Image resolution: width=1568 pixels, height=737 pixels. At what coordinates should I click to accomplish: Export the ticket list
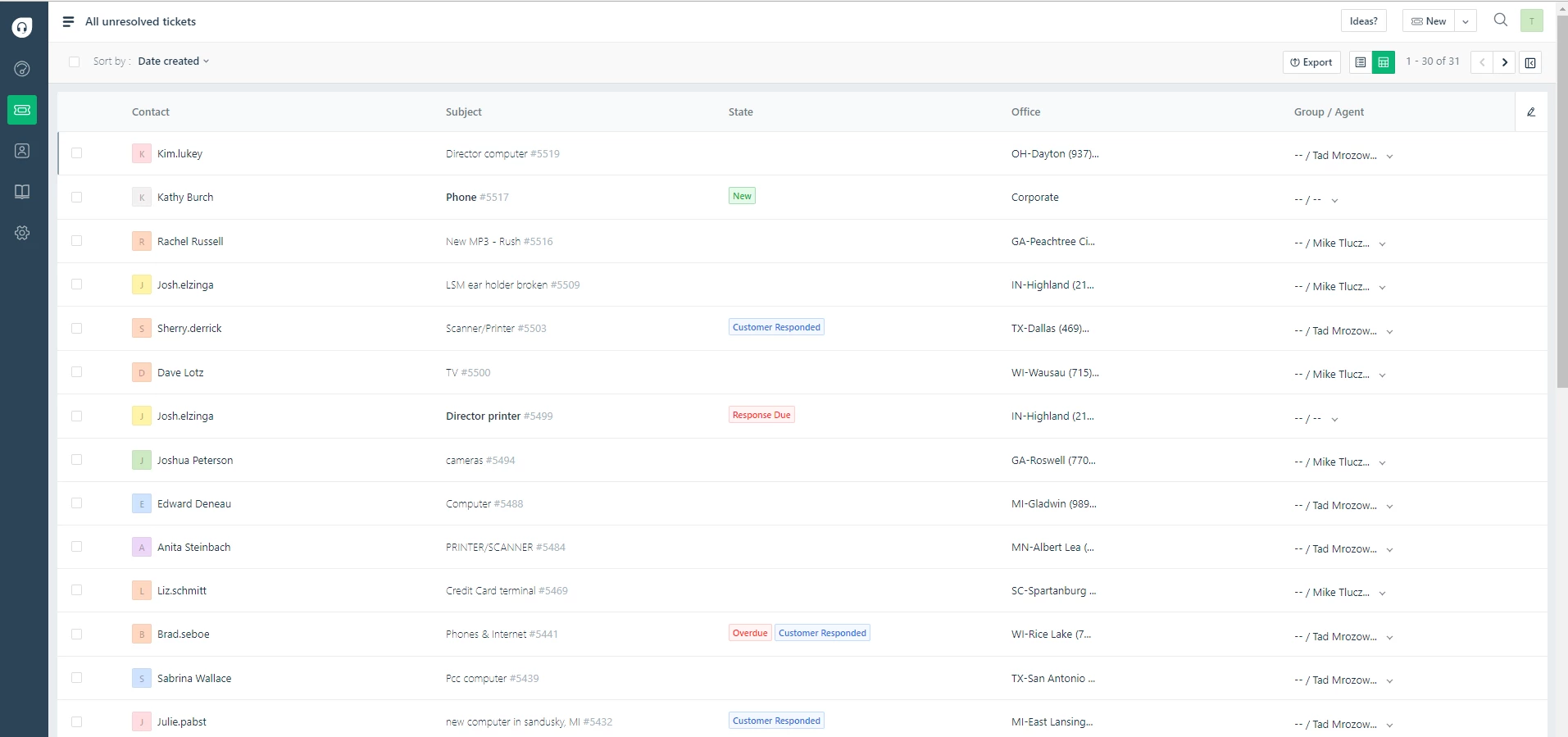[1311, 62]
